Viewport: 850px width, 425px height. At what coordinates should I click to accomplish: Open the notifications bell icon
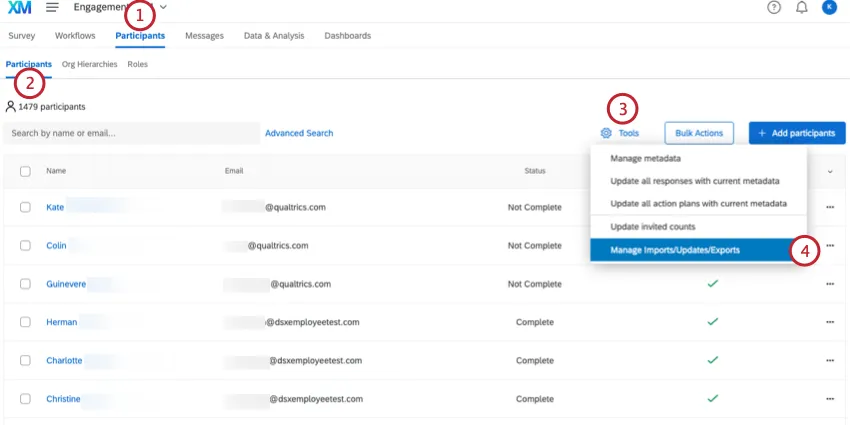coord(801,8)
